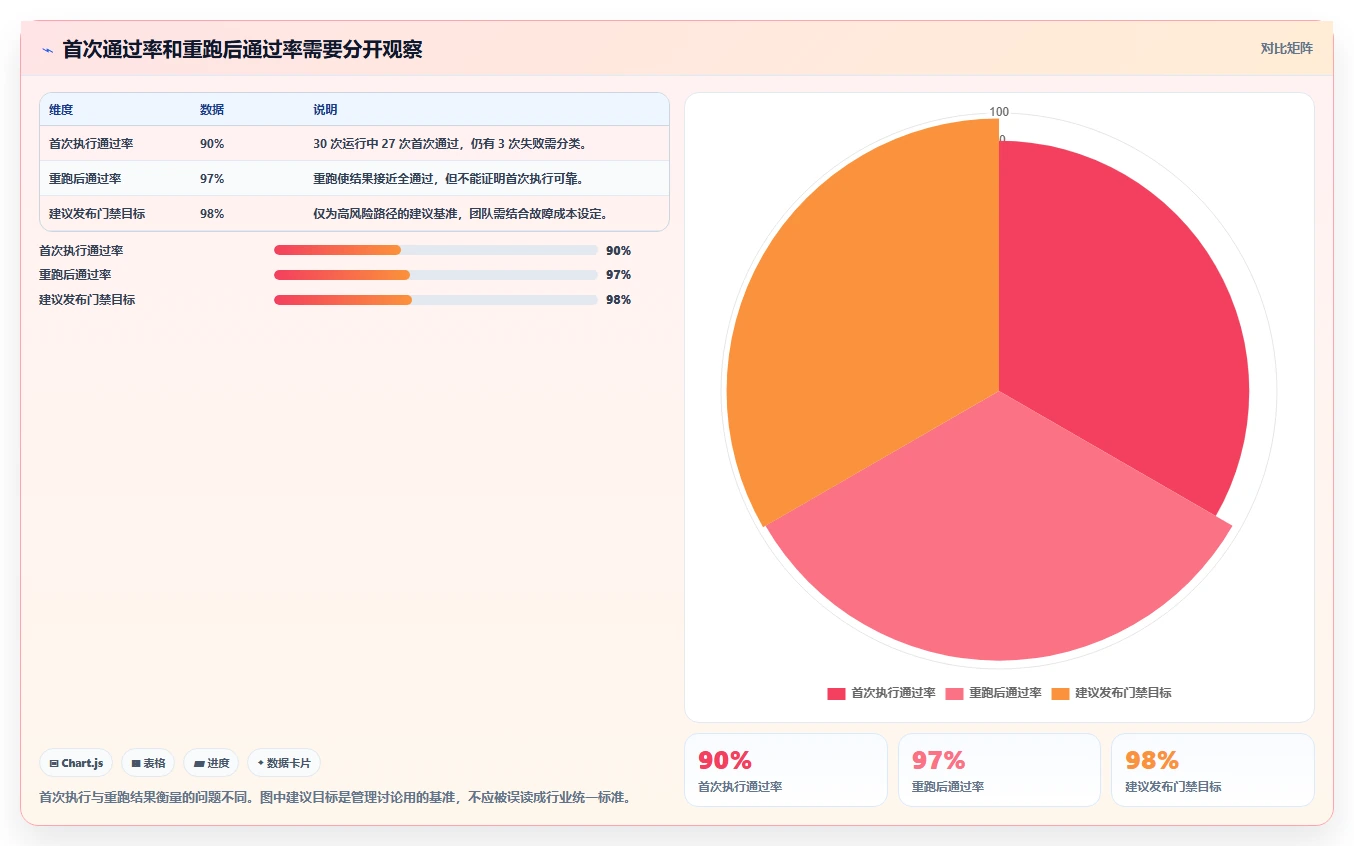Click the footnote starting 首次执行与重跑结果
Viewport: 1354px width, 846px height.
pyautogui.click(x=335, y=798)
